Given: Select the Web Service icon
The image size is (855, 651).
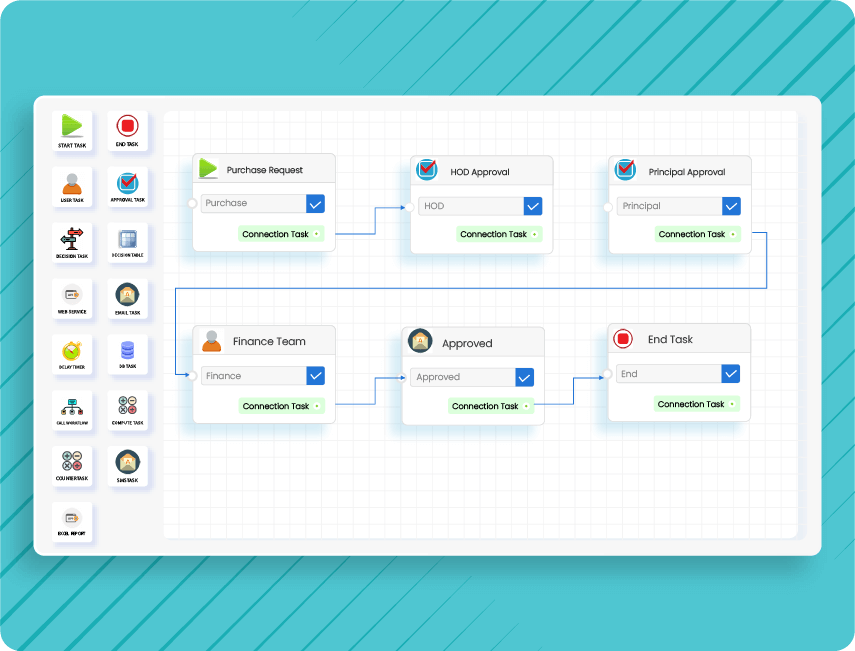Looking at the screenshot, I should [x=72, y=296].
